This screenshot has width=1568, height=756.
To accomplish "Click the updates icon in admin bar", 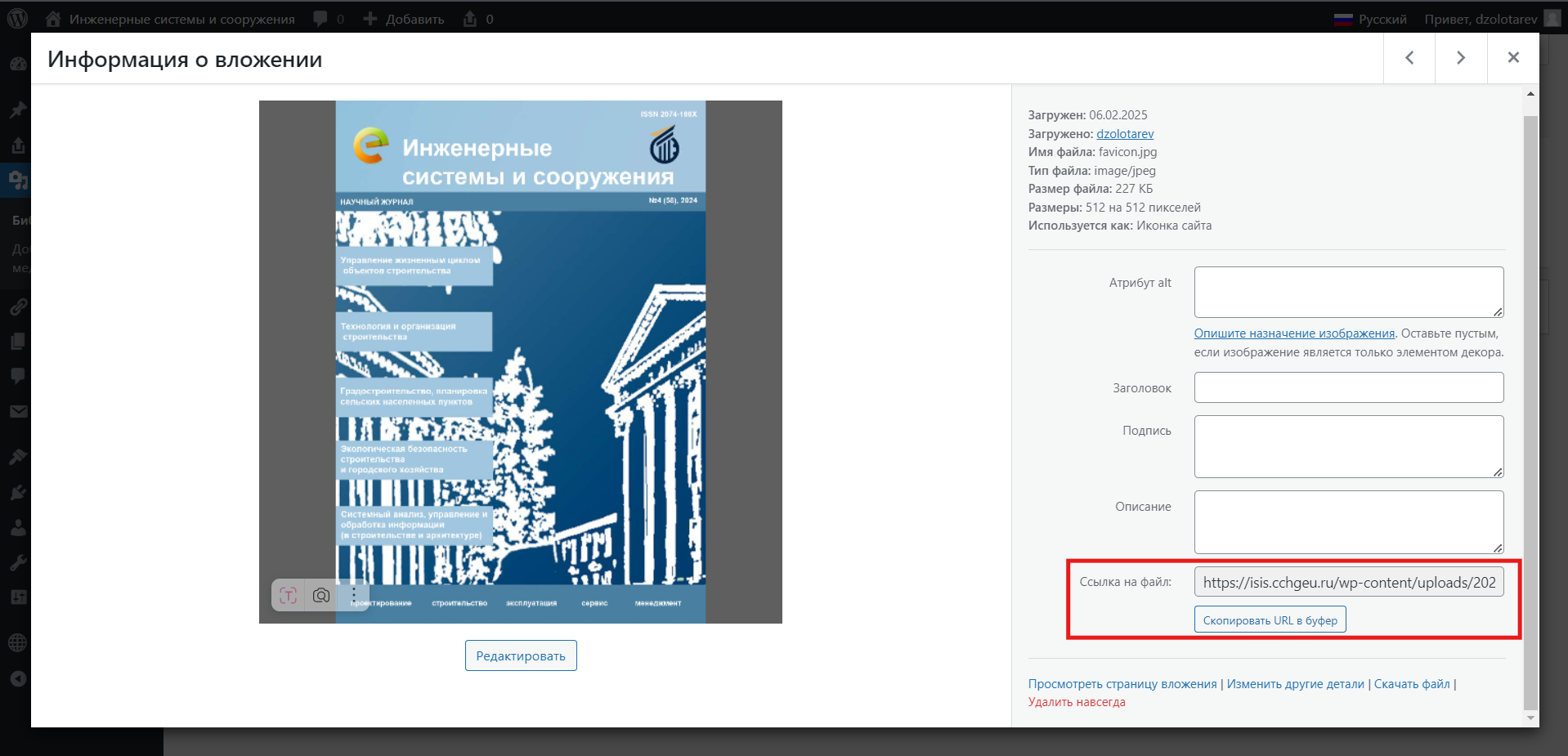I will point(470,19).
